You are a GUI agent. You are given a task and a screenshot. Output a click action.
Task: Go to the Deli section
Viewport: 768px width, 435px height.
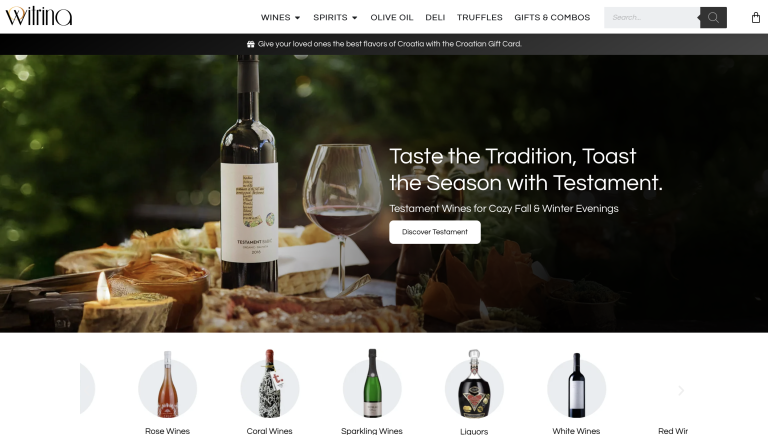pyautogui.click(x=435, y=18)
